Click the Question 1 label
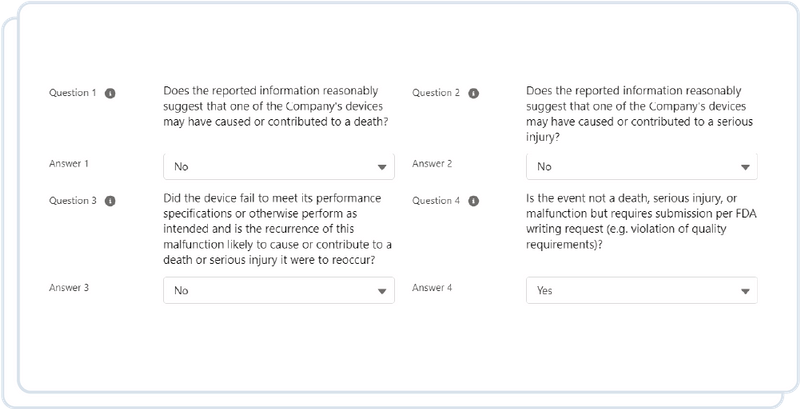 click(73, 93)
